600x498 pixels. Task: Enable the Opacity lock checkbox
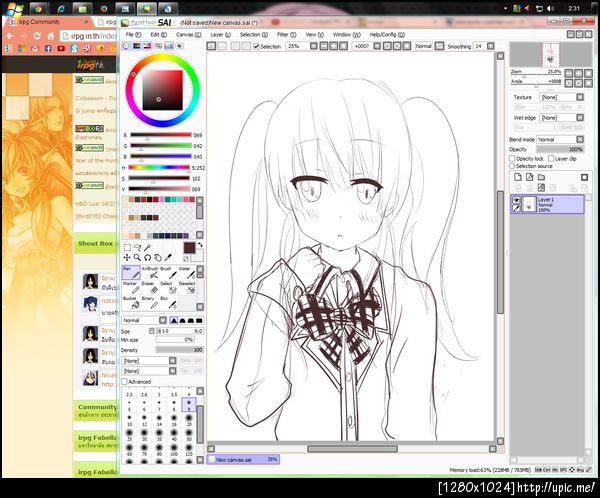(x=512, y=158)
